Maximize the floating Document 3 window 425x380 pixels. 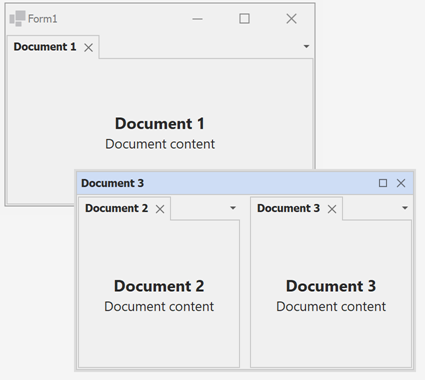[383, 183]
